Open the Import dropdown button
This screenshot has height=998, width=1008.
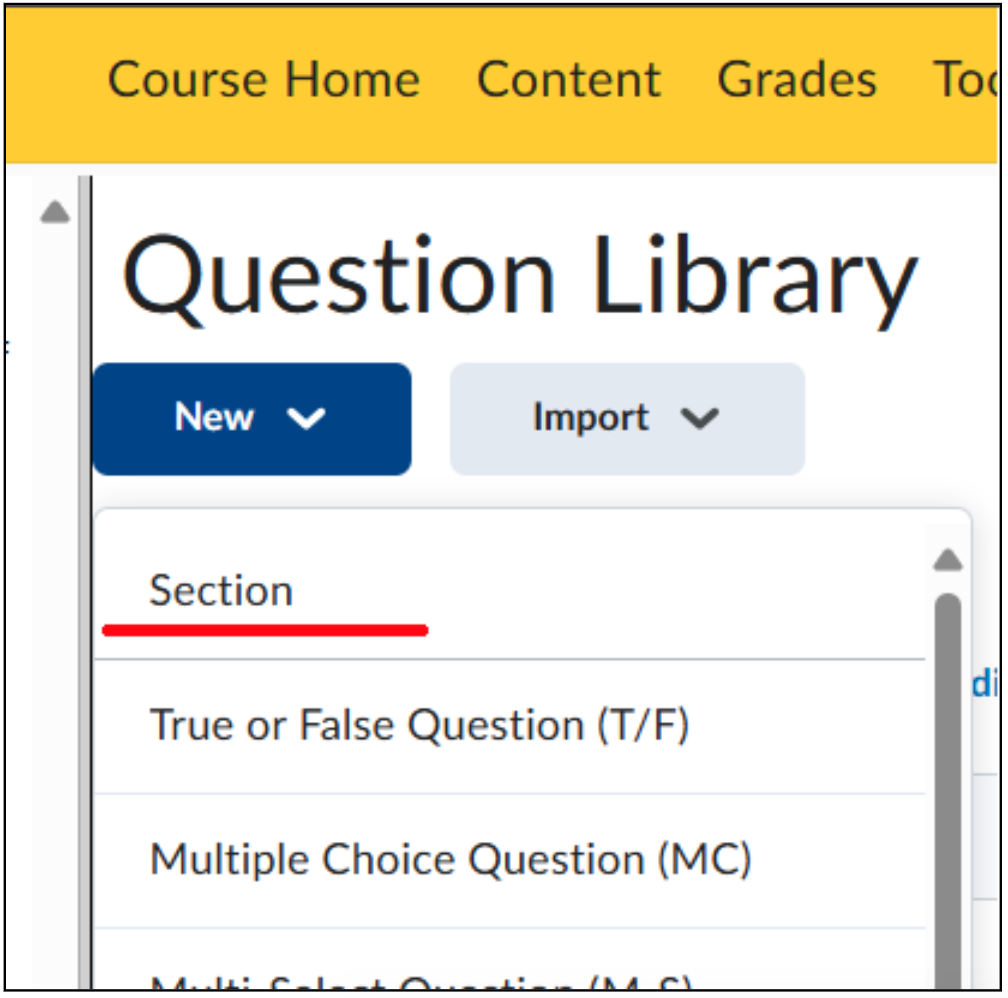coord(627,419)
